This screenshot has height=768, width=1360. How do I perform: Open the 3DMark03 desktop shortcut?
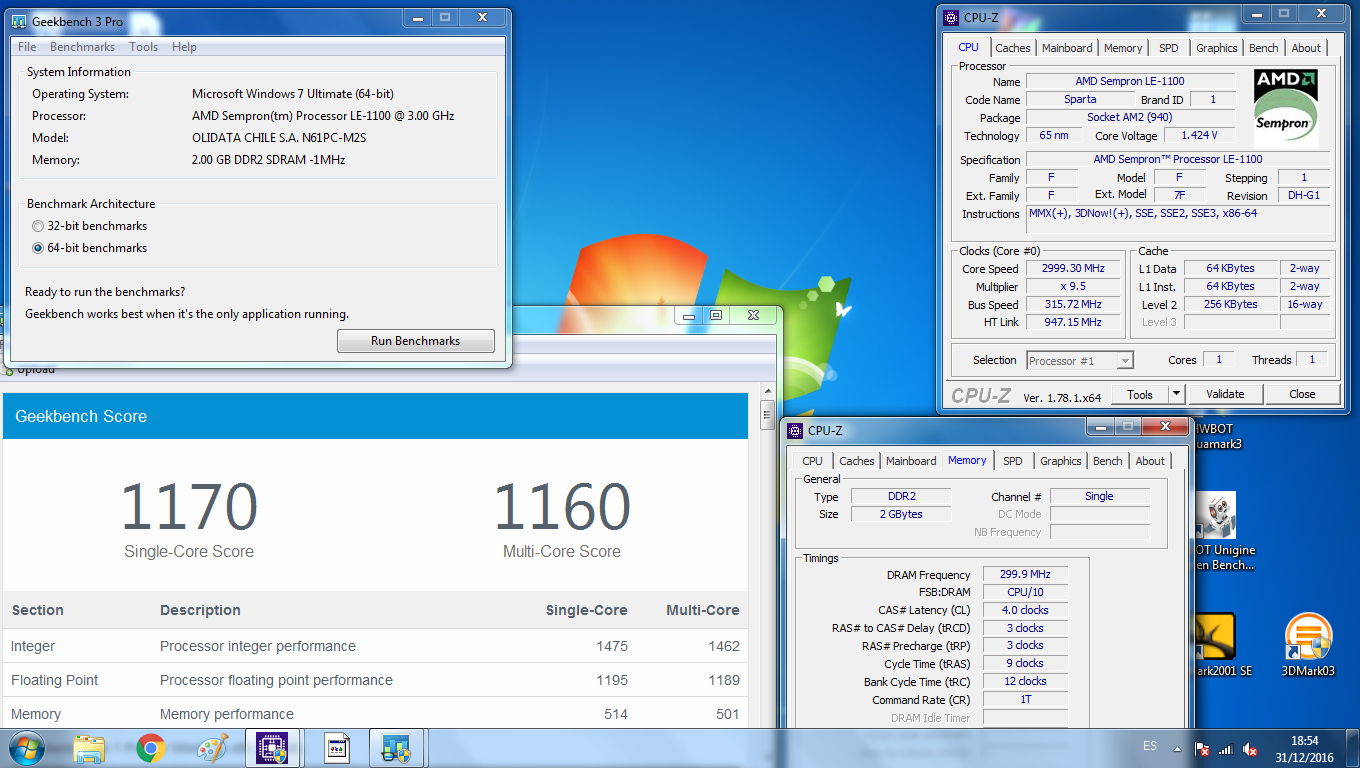[1308, 645]
